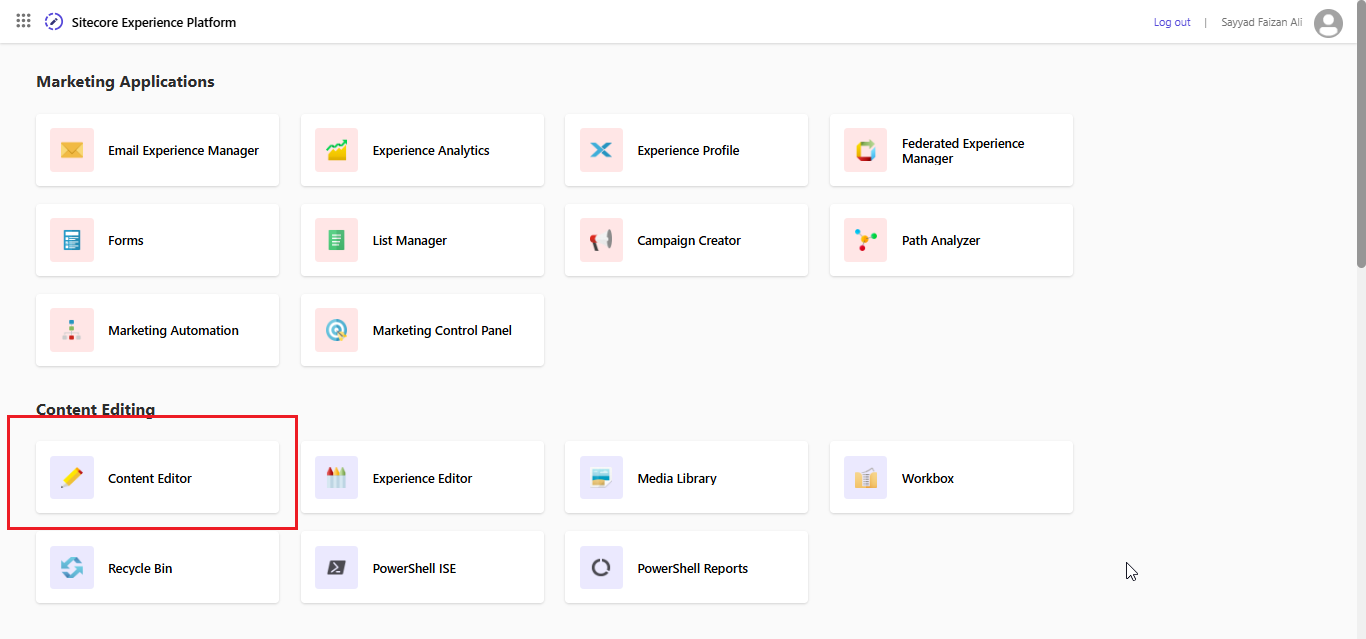Open the Recycle Bin

(140, 567)
